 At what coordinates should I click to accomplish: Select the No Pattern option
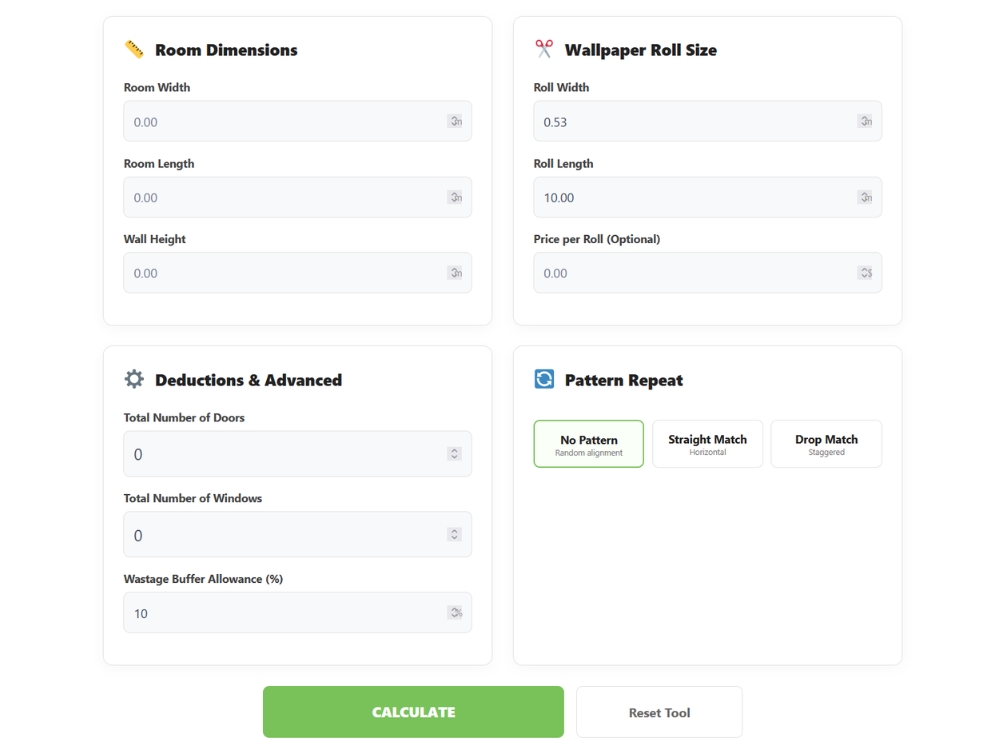(588, 443)
